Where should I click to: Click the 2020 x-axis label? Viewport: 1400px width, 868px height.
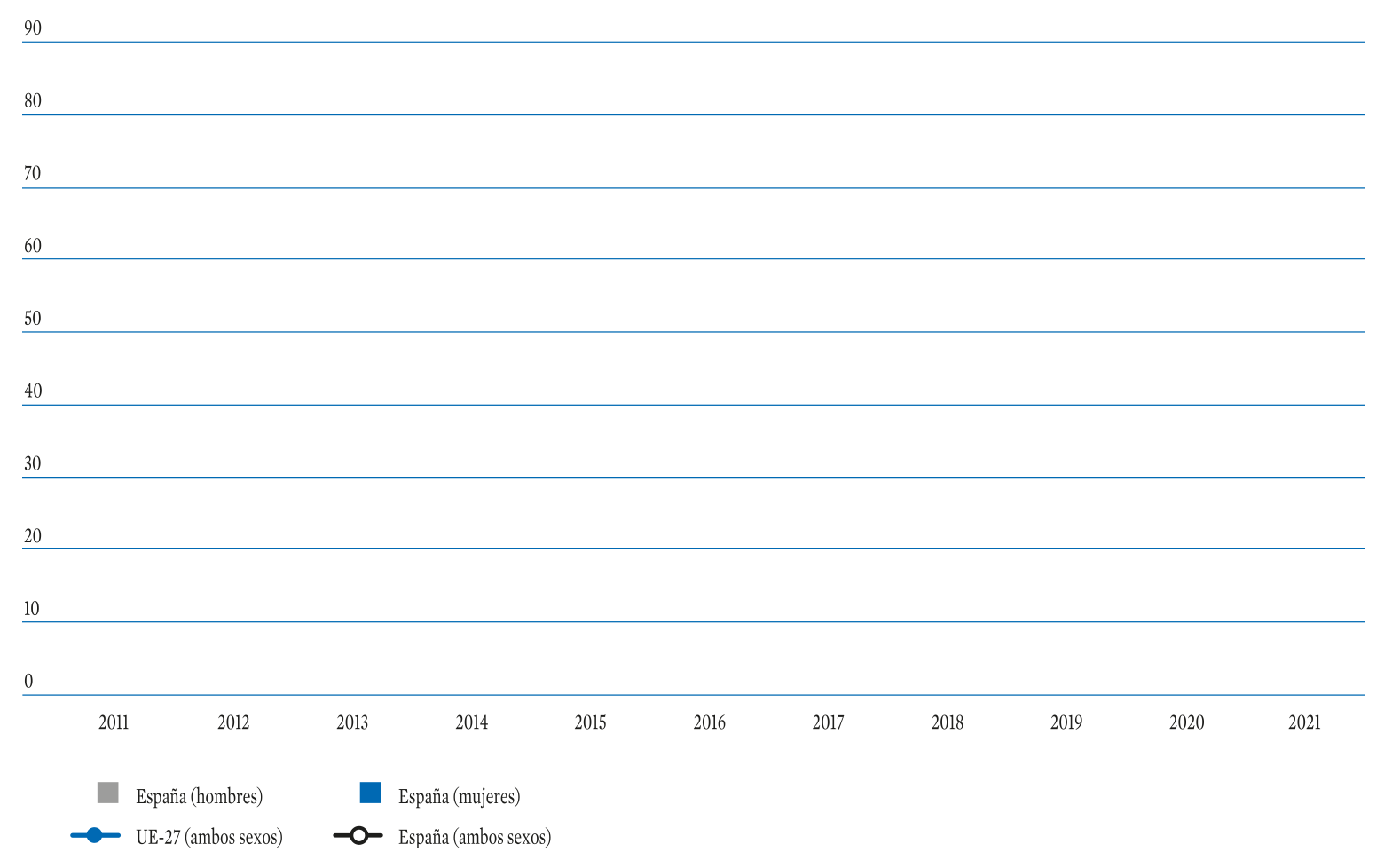(x=1186, y=722)
